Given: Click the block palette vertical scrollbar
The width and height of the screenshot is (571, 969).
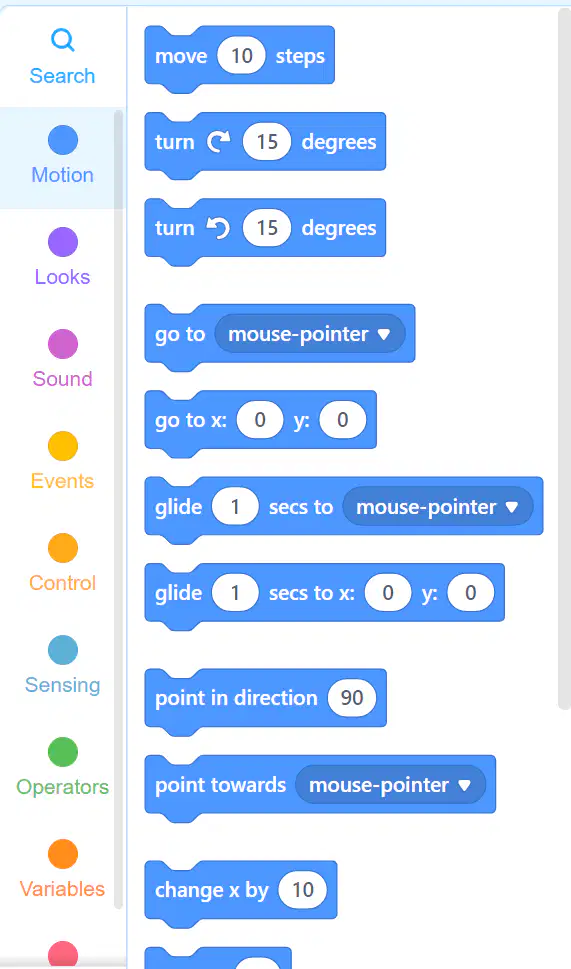Looking at the screenshot, I should point(564,358).
